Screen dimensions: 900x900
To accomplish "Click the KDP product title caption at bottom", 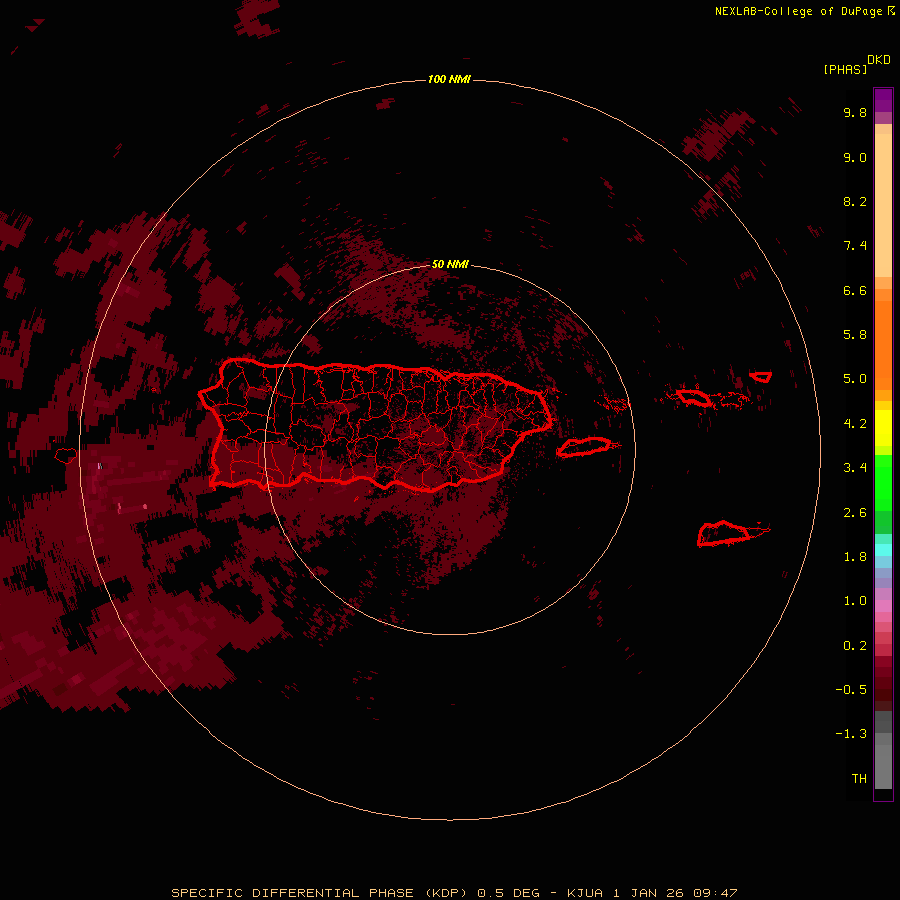I will click(x=454, y=893).
